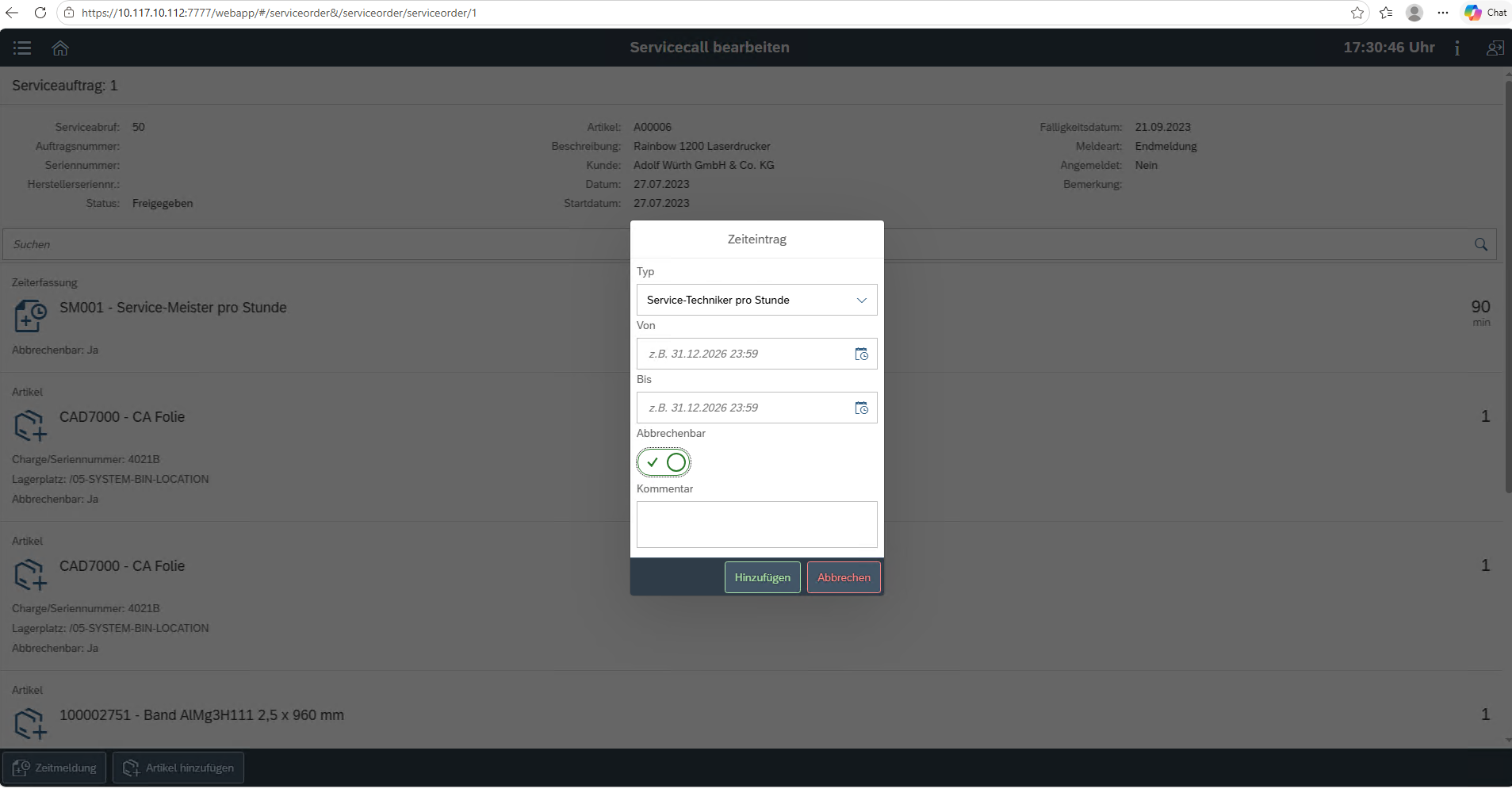Toggle the Abbrechenbar switch
Image resolution: width=1512 pixels, height=789 pixels.
click(x=664, y=462)
